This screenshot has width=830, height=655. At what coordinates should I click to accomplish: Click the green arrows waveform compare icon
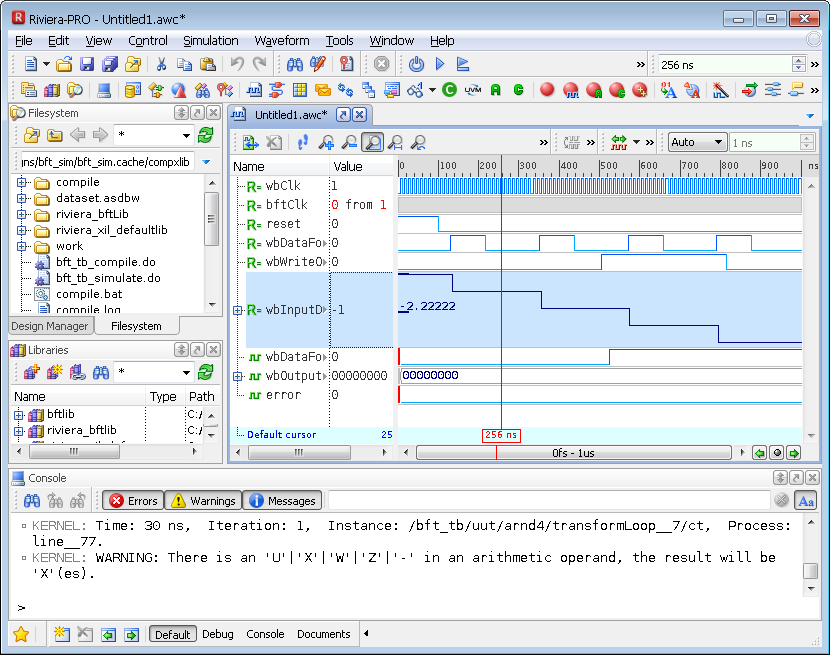pyautogui.click(x=619, y=142)
